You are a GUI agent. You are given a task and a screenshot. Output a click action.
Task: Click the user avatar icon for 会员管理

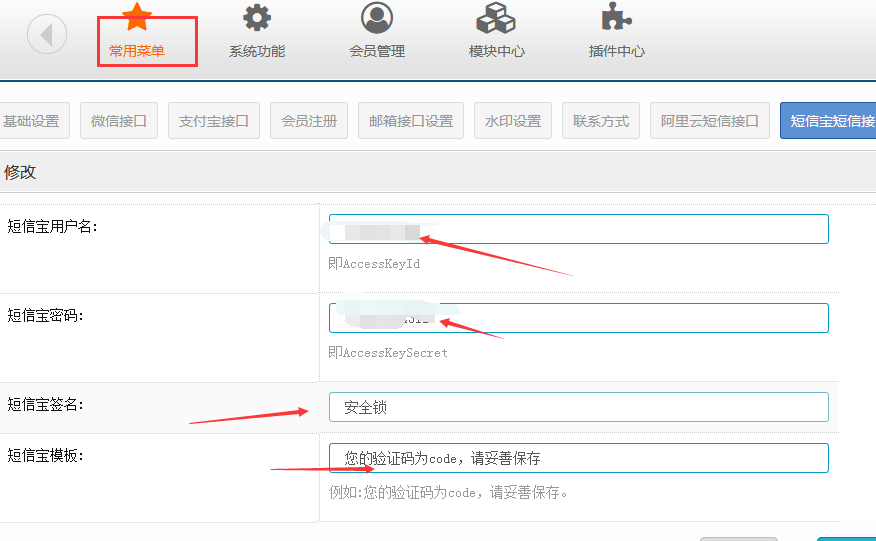[x=377, y=17]
